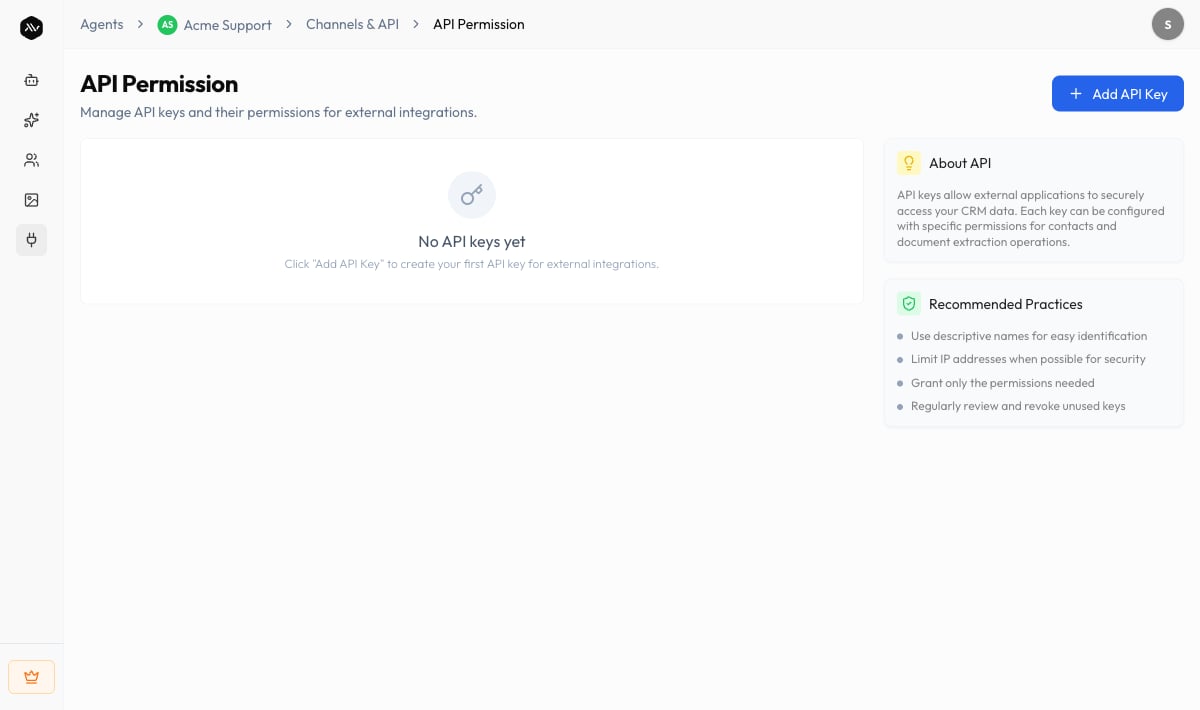Viewport: 1200px width, 710px height.
Task: Open the Agents bot icon in sidebar
Action: (x=31, y=80)
